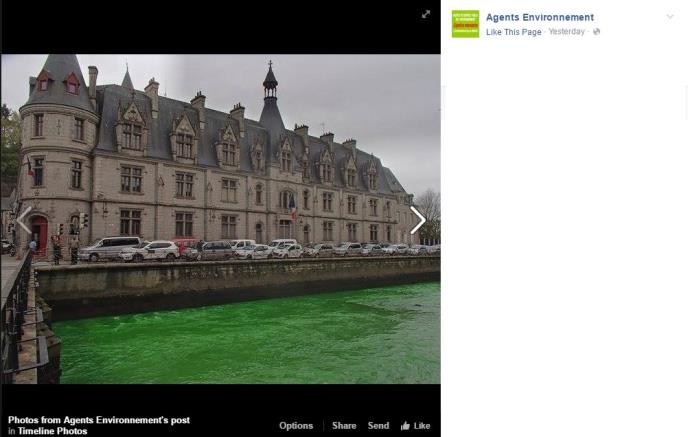Like the photo using the Like text

click(422, 426)
